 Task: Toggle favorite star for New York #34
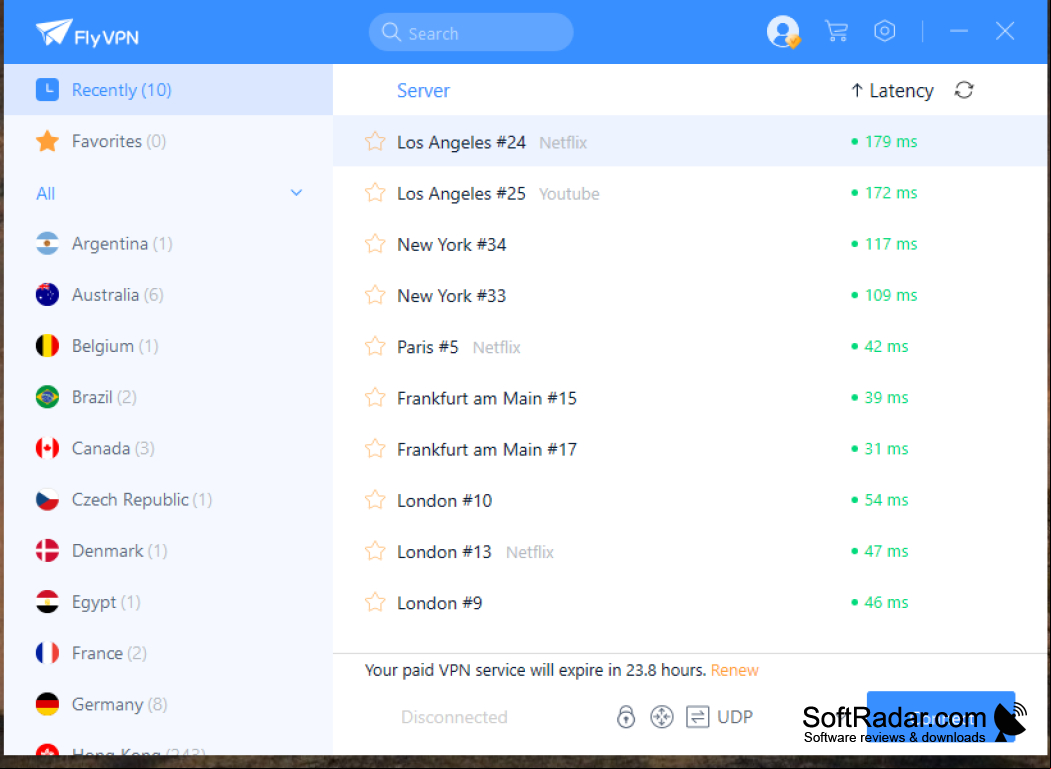point(375,244)
